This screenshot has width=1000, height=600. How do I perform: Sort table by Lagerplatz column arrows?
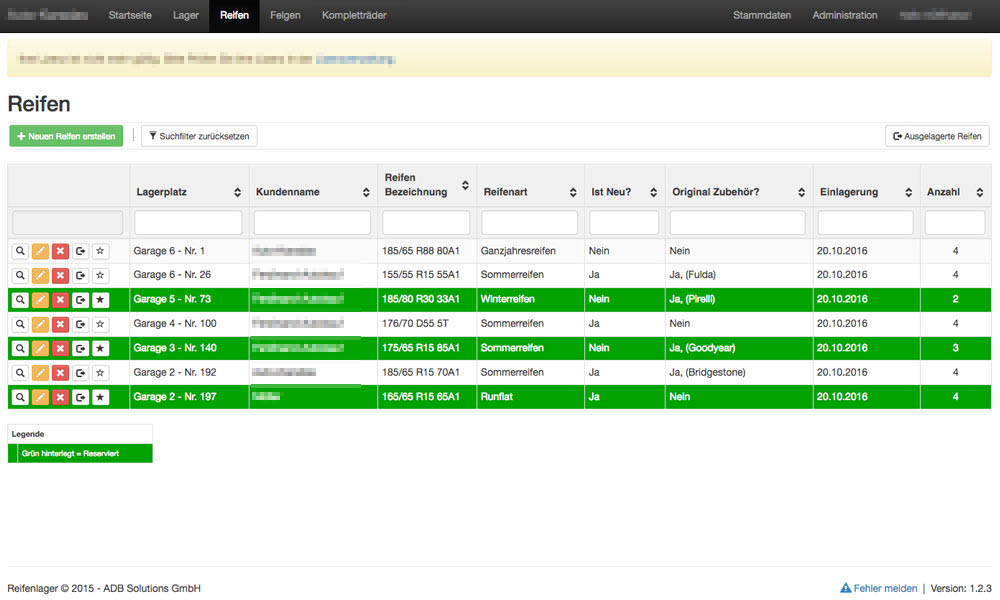tap(237, 192)
